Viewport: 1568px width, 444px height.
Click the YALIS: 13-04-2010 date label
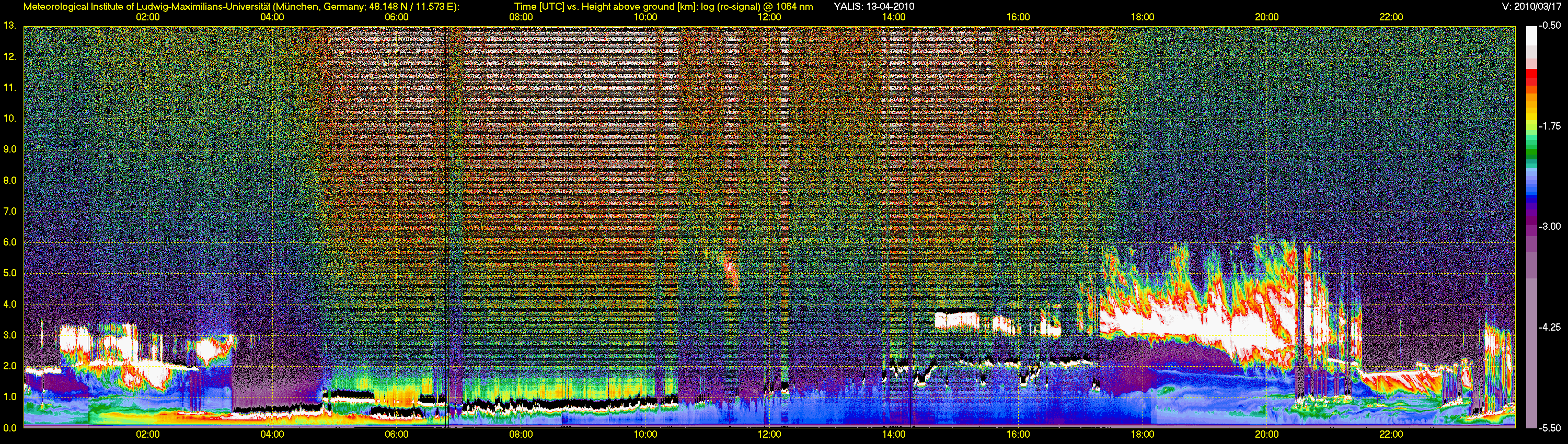pos(873,7)
